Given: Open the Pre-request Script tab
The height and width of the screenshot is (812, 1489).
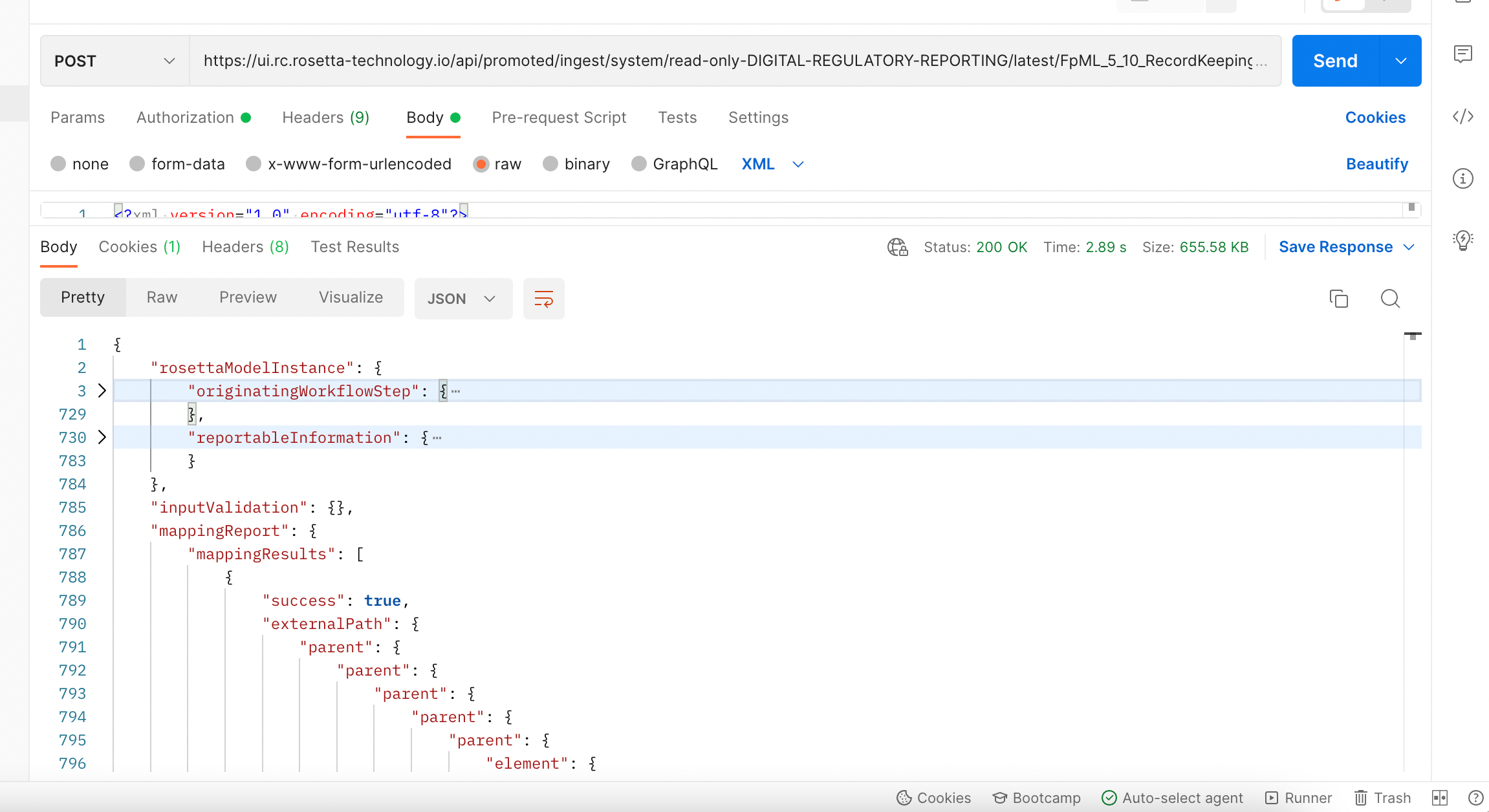Looking at the screenshot, I should coord(559,117).
